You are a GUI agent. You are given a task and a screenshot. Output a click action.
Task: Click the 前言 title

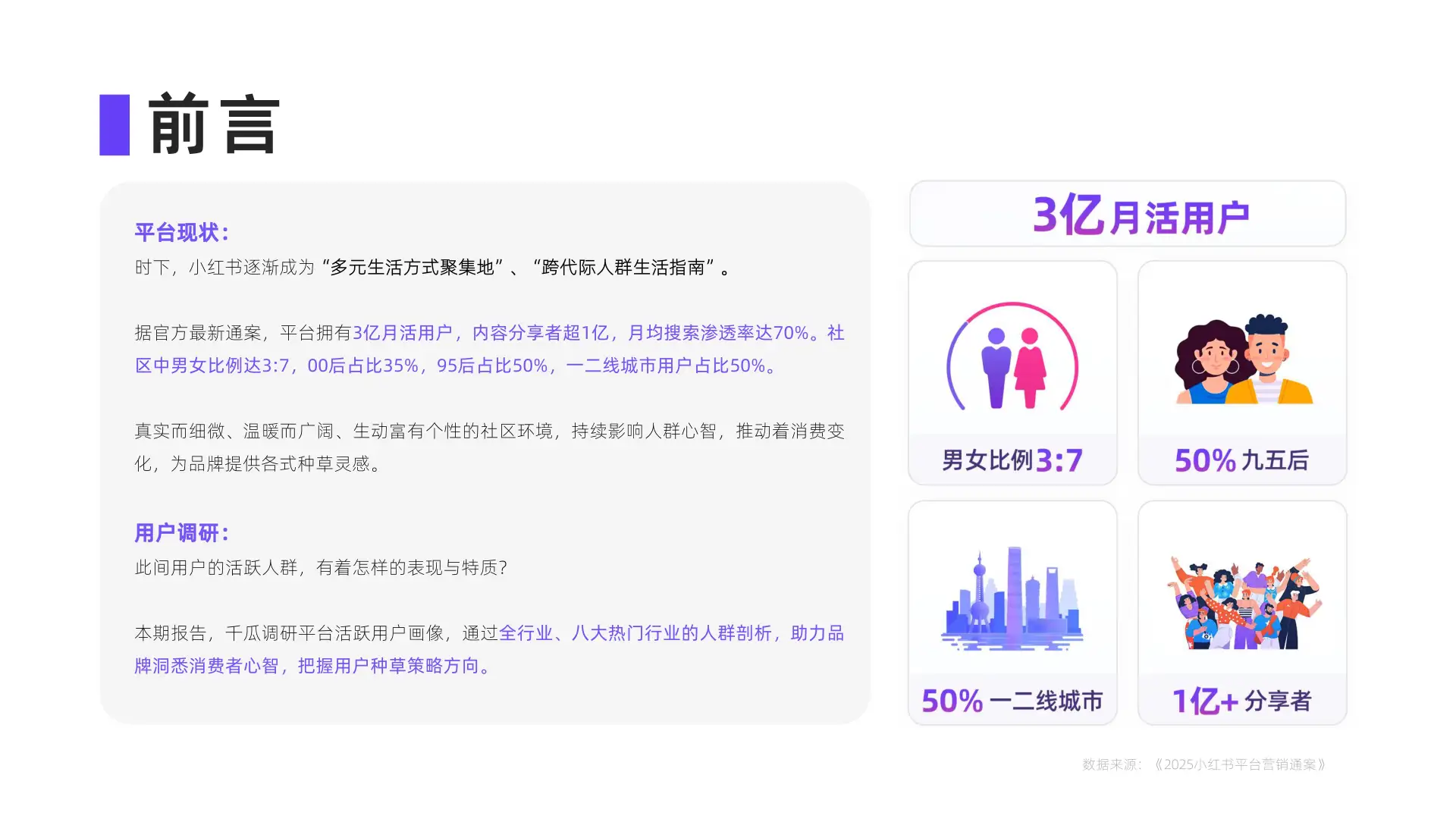[x=214, y=125]
